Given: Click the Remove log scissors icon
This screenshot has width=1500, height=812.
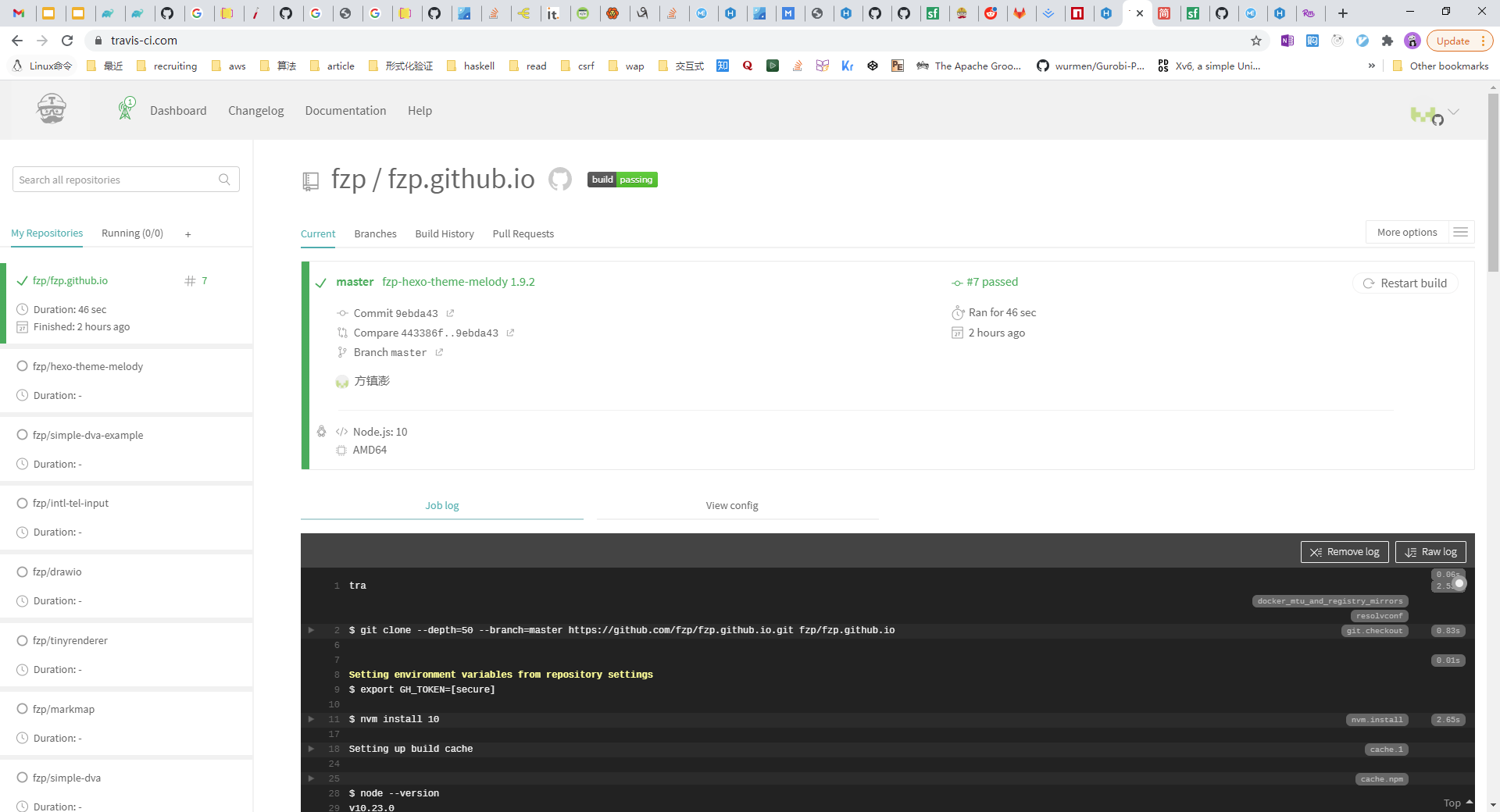Looking at the screenshot, I should click(x=1316, y=552).
